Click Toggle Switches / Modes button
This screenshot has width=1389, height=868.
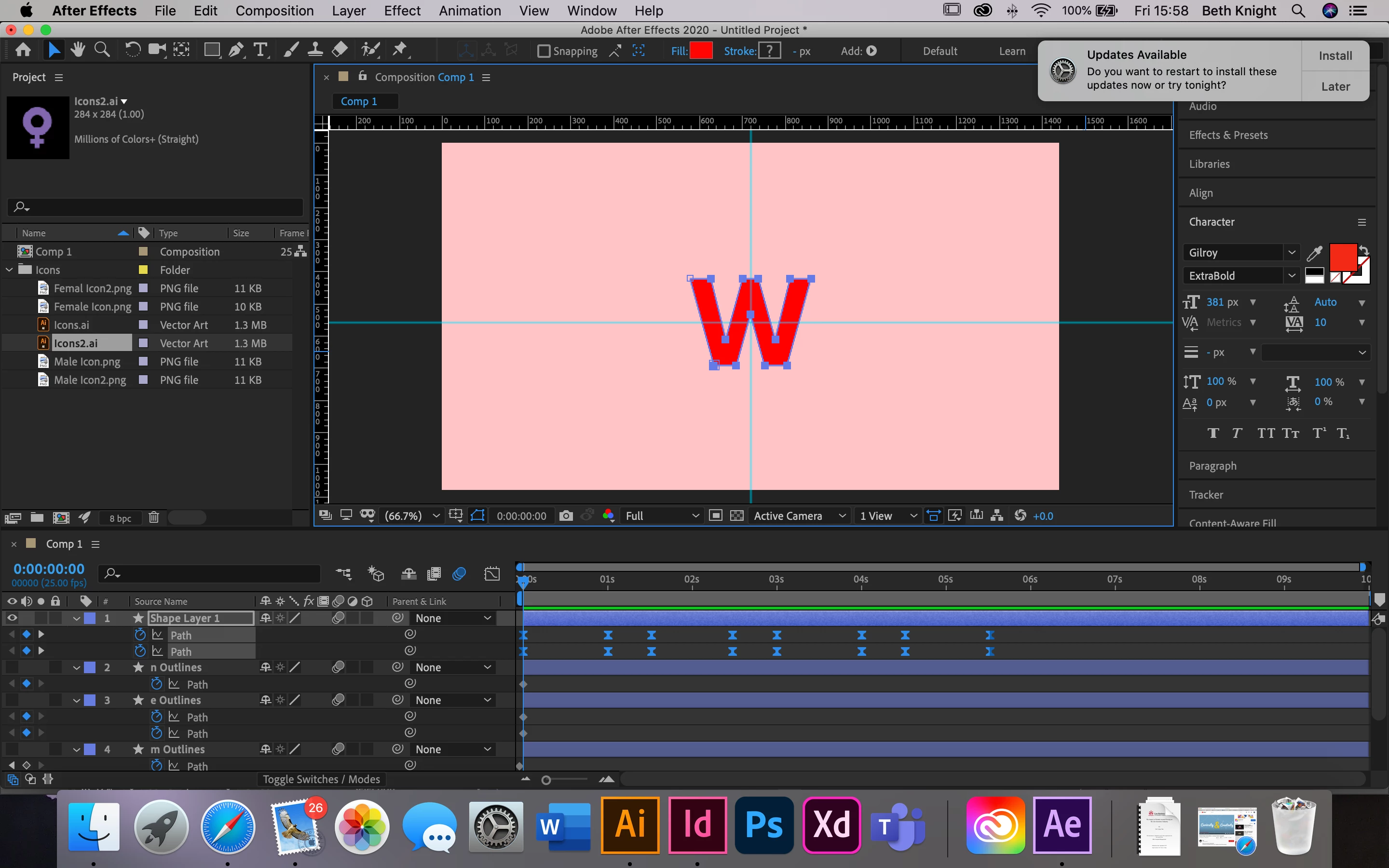click(321, 779)
